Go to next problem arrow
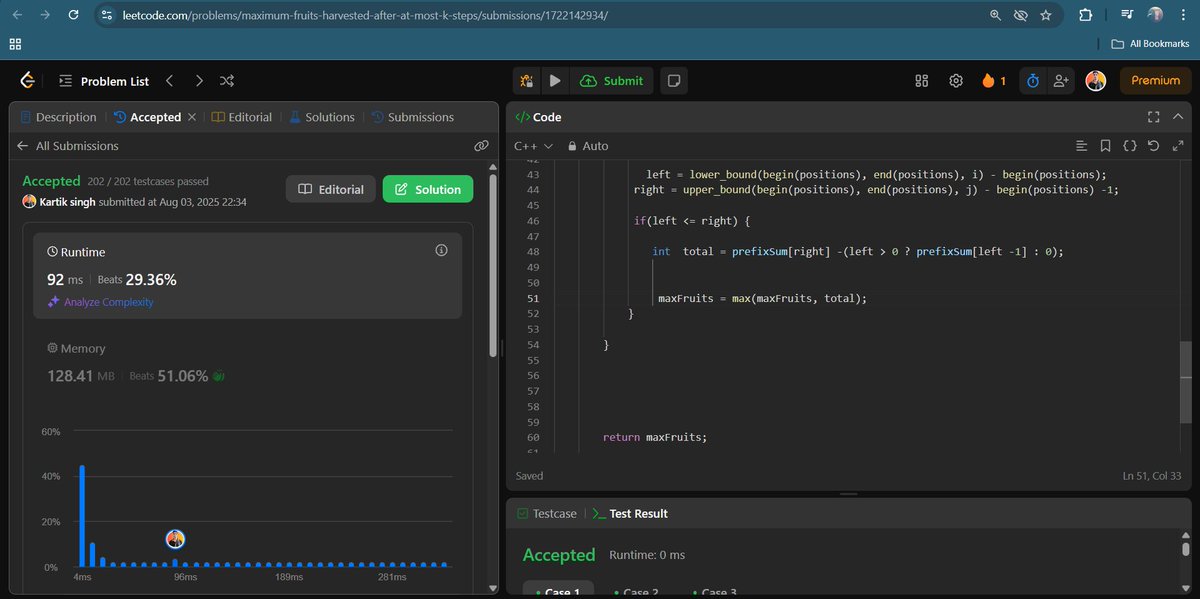Screen dimensions: 1200x599 [x=199, y=81]
